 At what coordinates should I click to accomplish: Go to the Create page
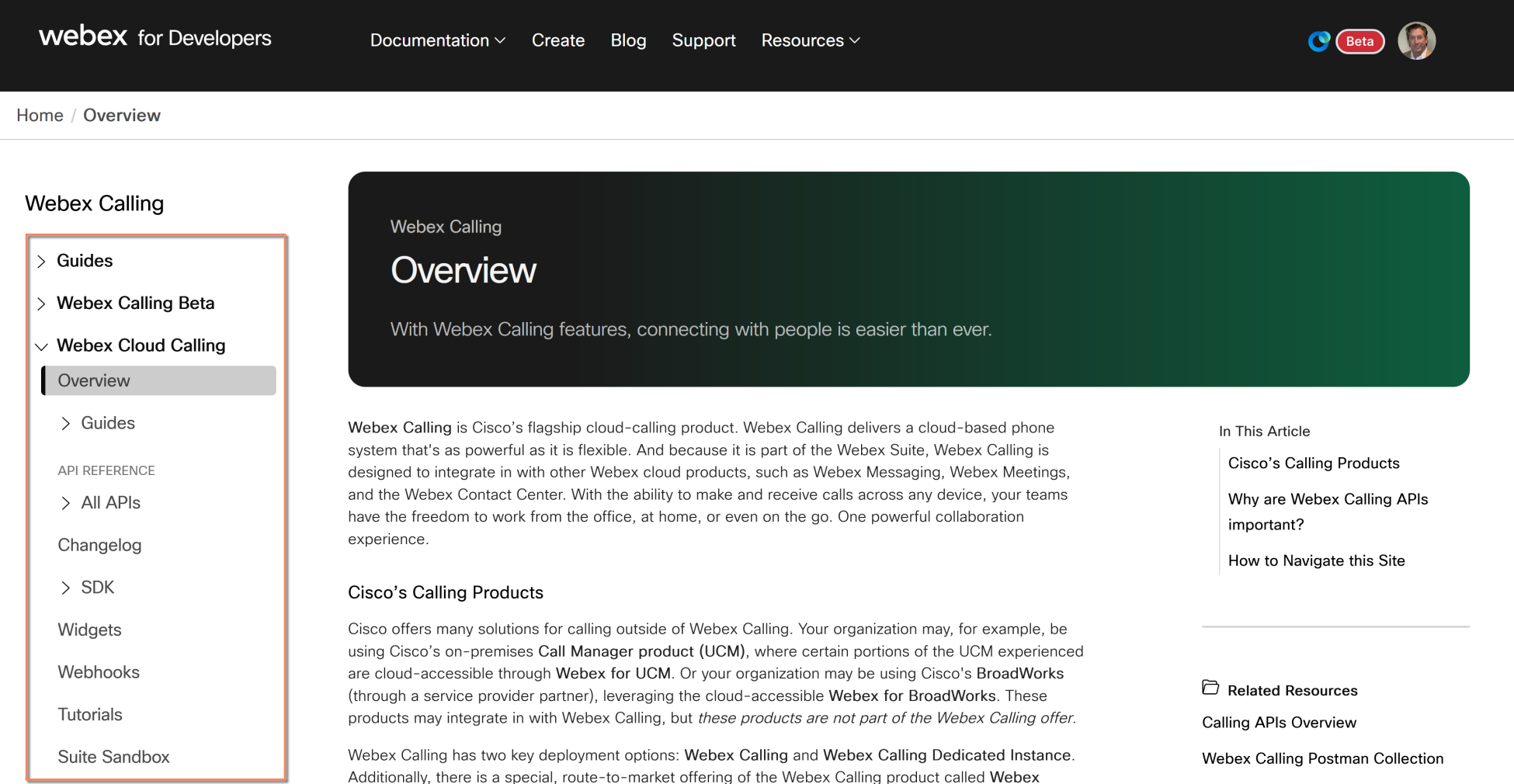(558, 40)
